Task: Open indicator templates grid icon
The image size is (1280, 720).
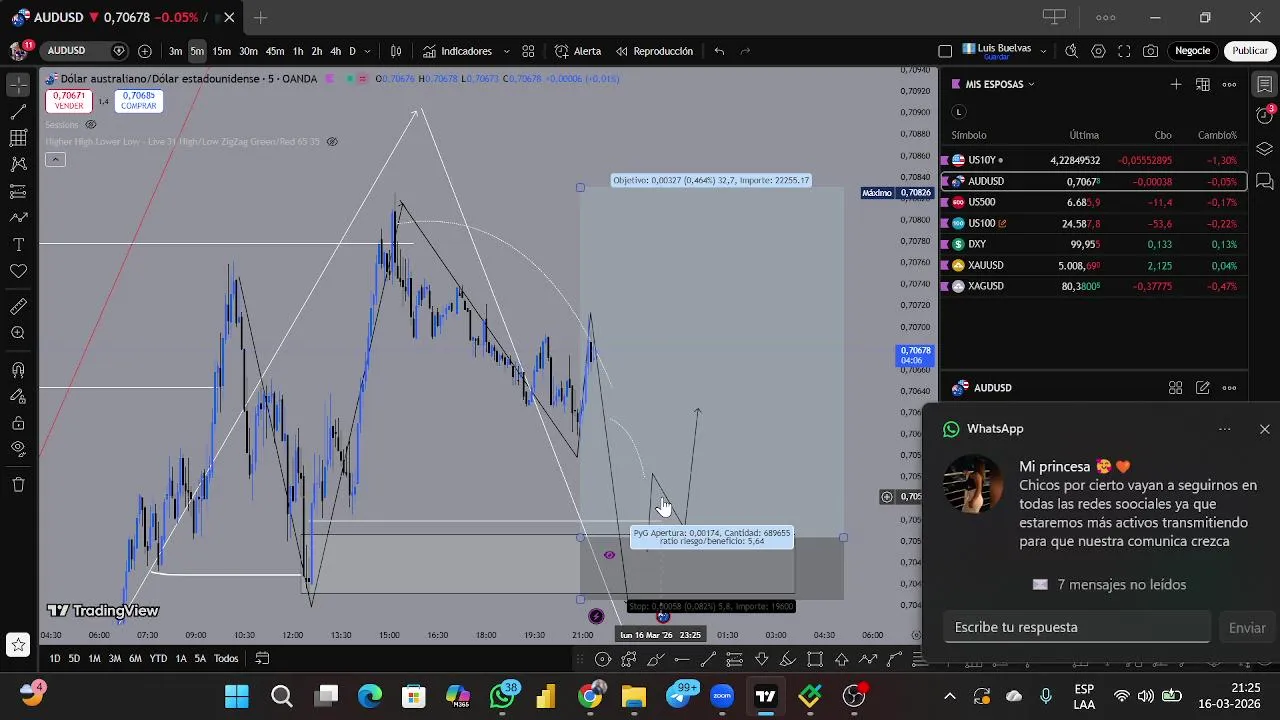Action: pyautogui.click(x=528, y=51)
